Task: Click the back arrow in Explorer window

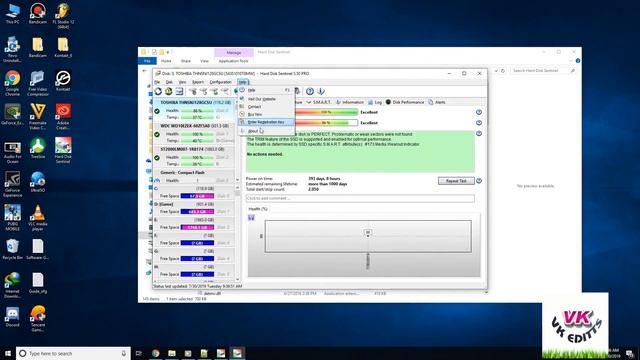Action: [144, 71]
